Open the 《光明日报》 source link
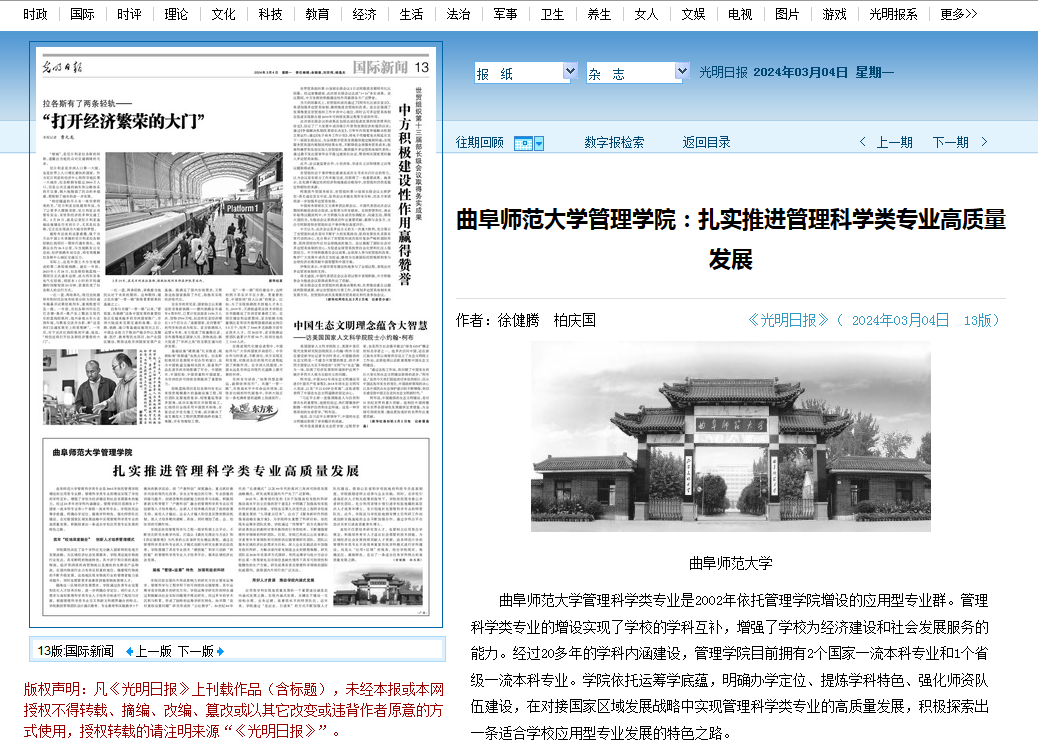Viewport: 1038px width, 754px height. point(789,320)
